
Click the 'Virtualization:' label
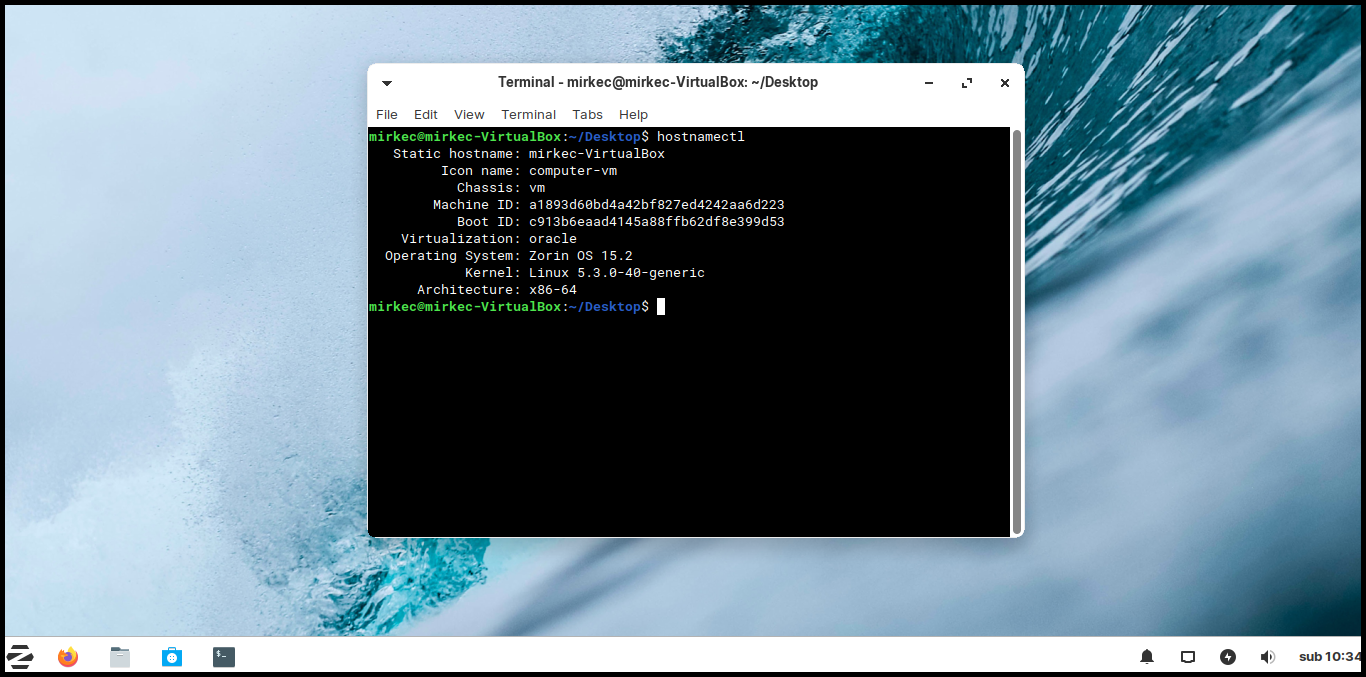click(x=461, y=238)
